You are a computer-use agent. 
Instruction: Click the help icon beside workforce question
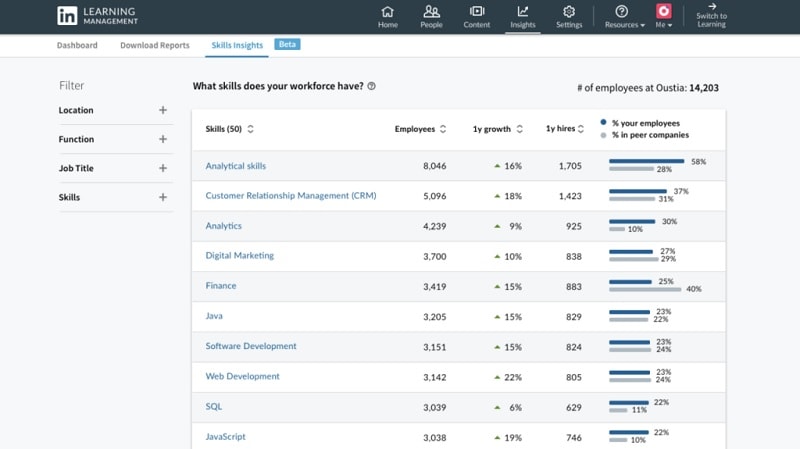click(x=372, y=87)
